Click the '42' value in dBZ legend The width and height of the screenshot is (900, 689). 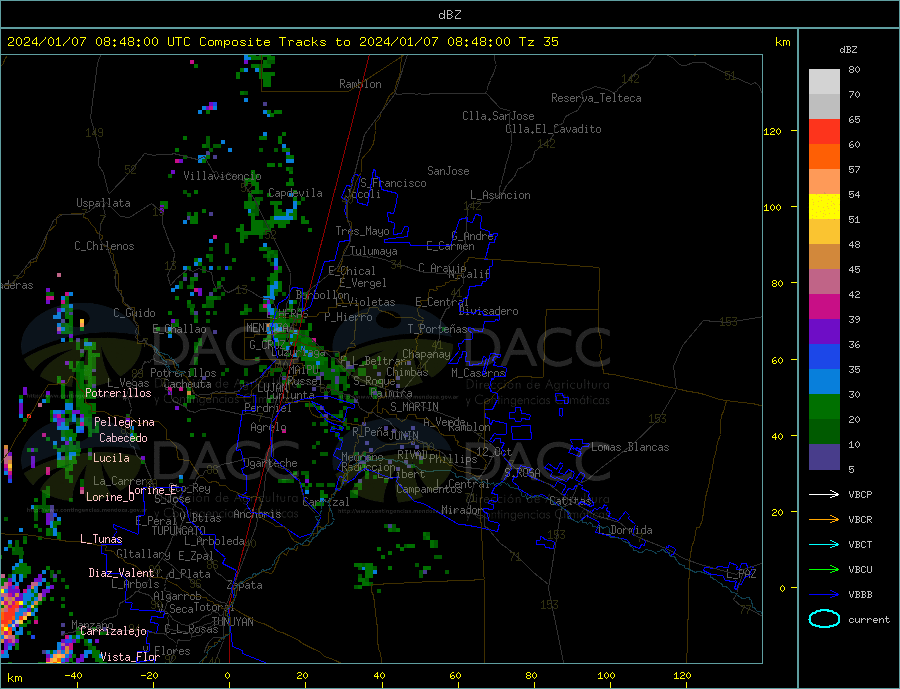[855, 295]
